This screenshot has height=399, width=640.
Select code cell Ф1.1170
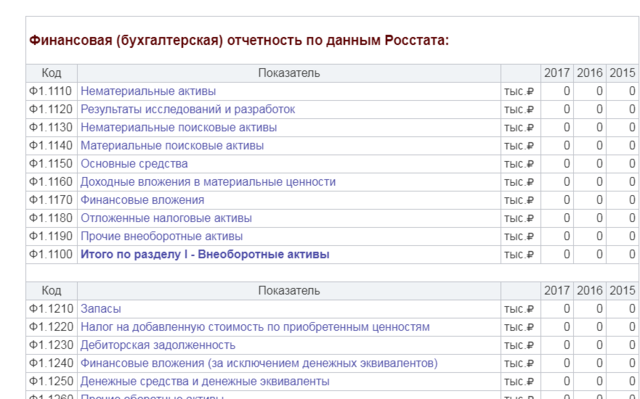51,200
